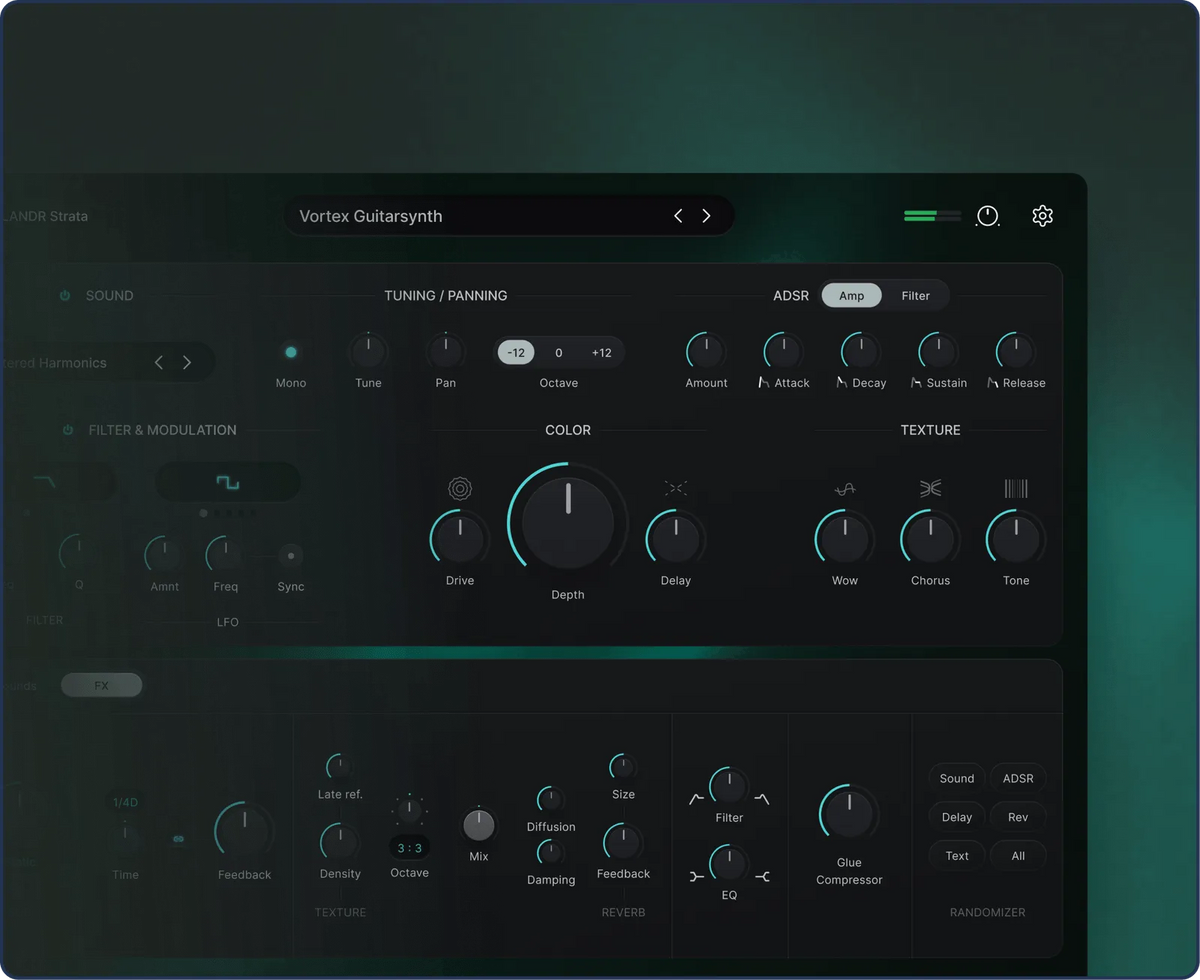Click the Pan knob

(446, 351)
